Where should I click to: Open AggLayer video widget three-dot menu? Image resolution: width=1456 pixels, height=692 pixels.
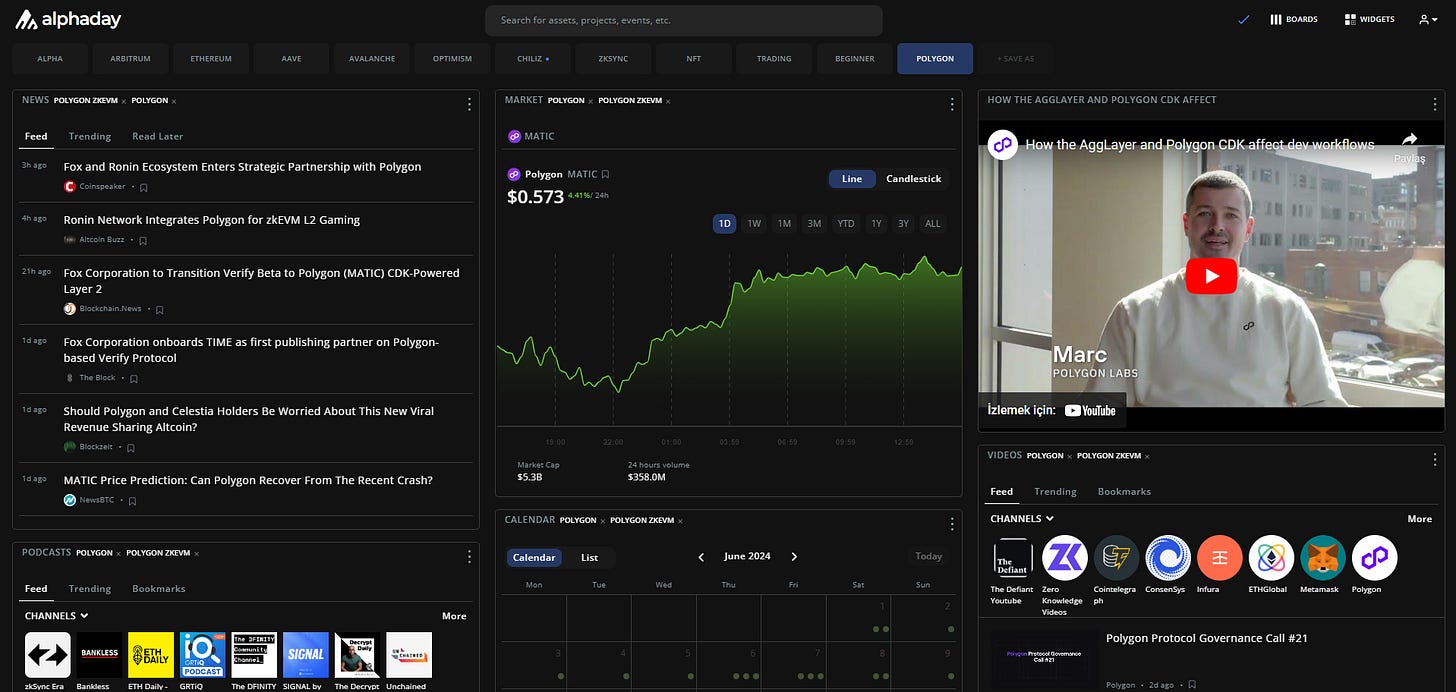1435,104
